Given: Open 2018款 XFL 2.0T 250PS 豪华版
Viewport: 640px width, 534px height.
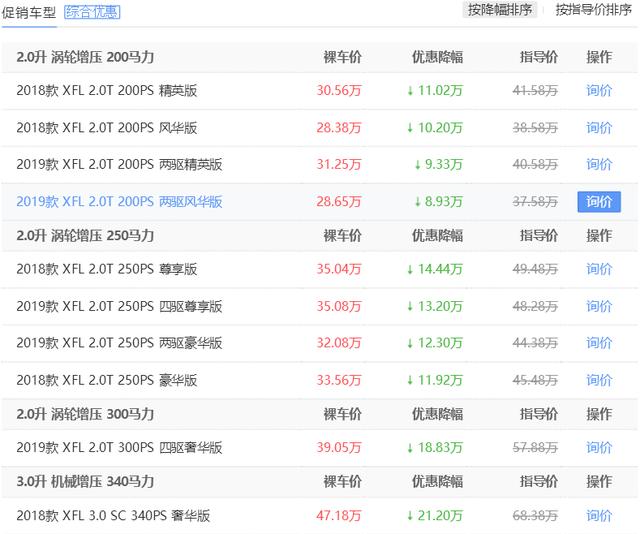Looking at the screenshot, I should [107, 380].
